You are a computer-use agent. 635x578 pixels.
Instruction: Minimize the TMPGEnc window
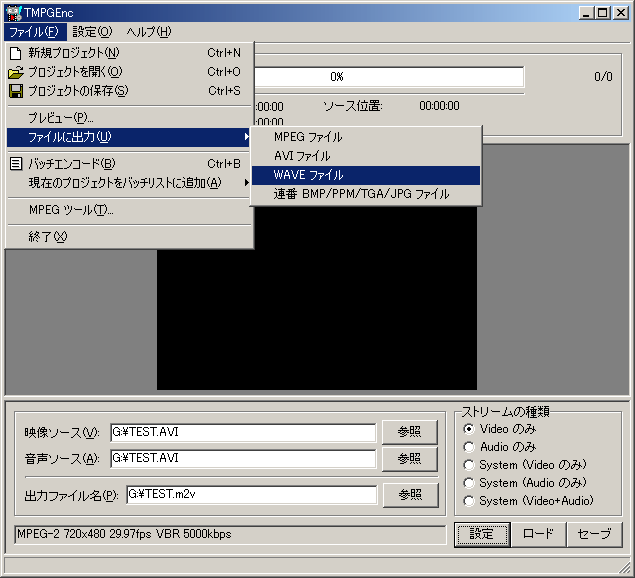point(586,13)
